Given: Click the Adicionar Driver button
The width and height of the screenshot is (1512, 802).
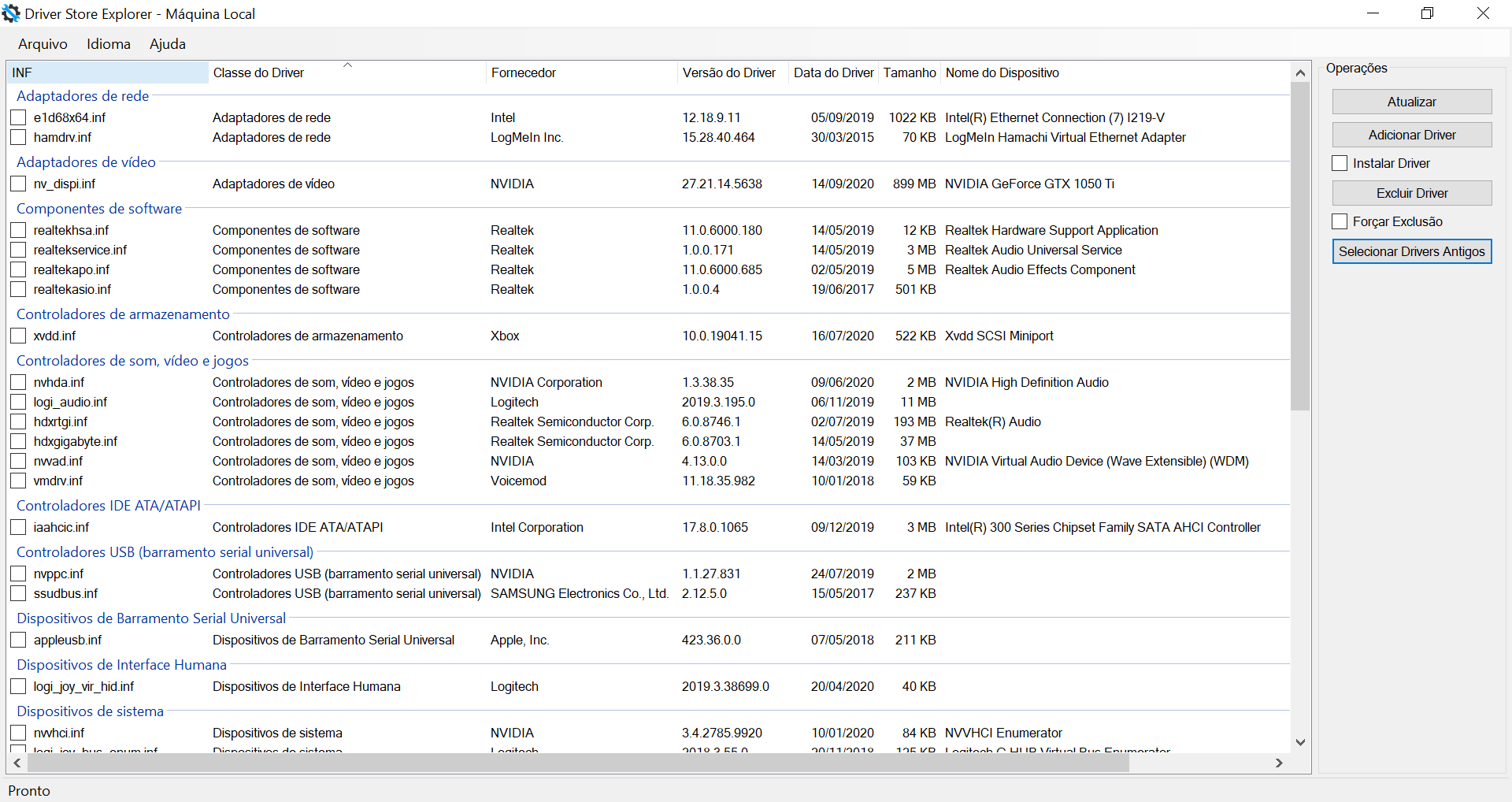Looking at the screenshot, I should pyautogui.click(x=1411, y=134).
